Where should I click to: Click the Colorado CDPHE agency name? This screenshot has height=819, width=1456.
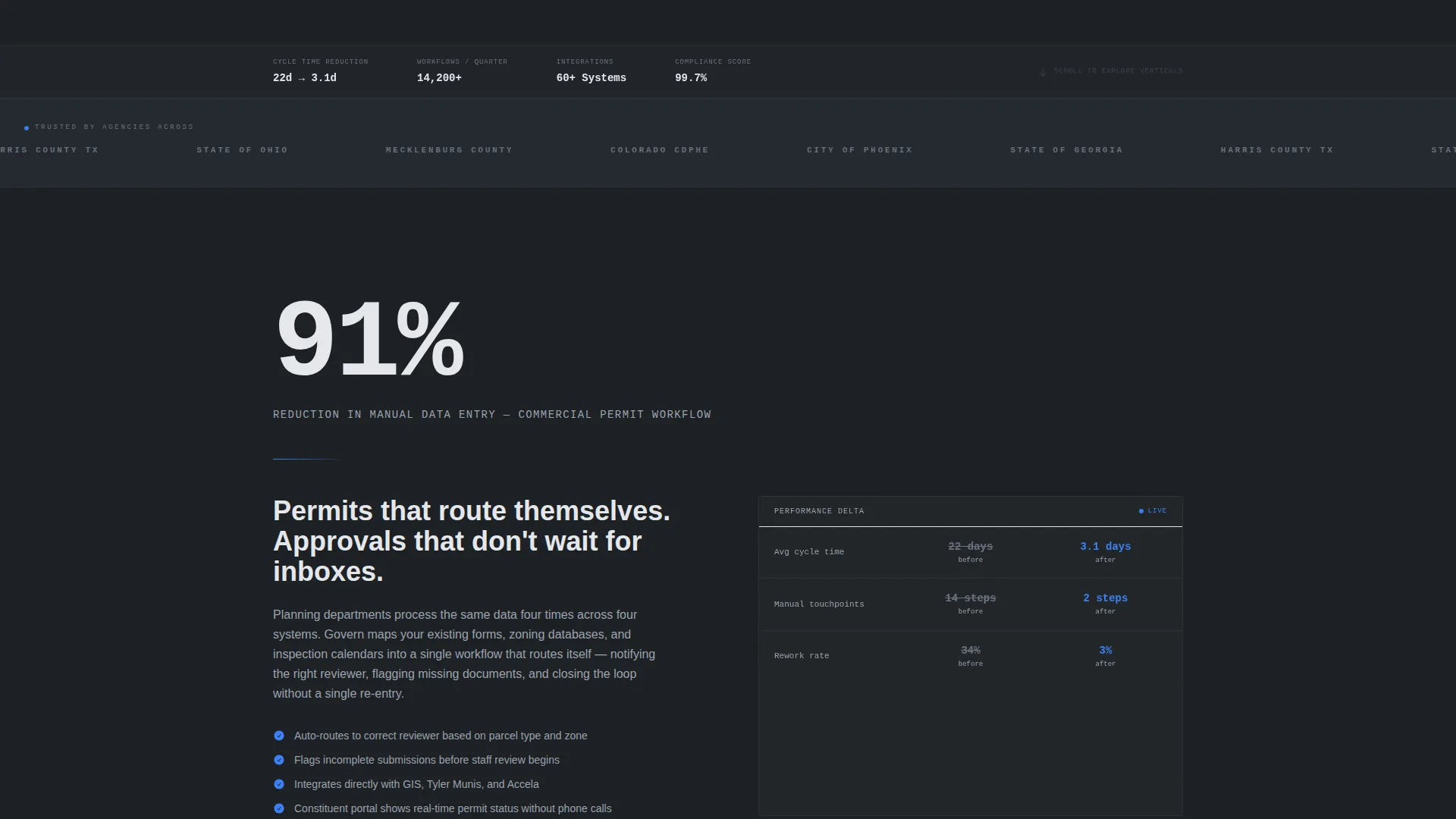[x=660, y=150]
